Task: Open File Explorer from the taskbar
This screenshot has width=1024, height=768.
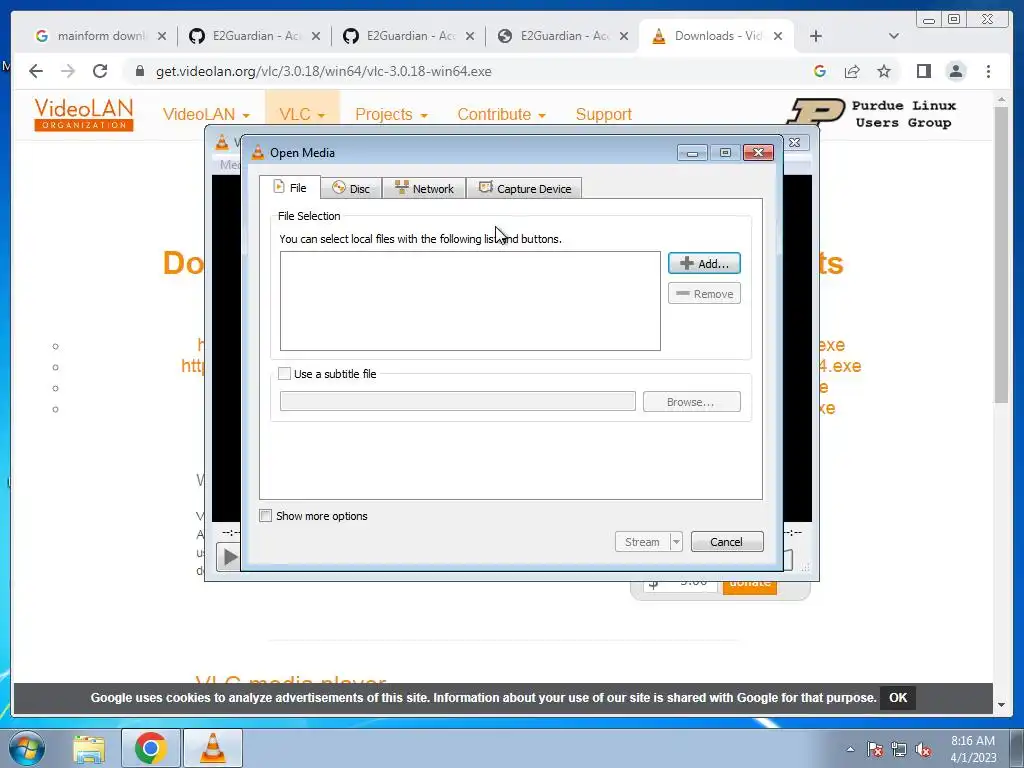Action: [x=89, y=748]
